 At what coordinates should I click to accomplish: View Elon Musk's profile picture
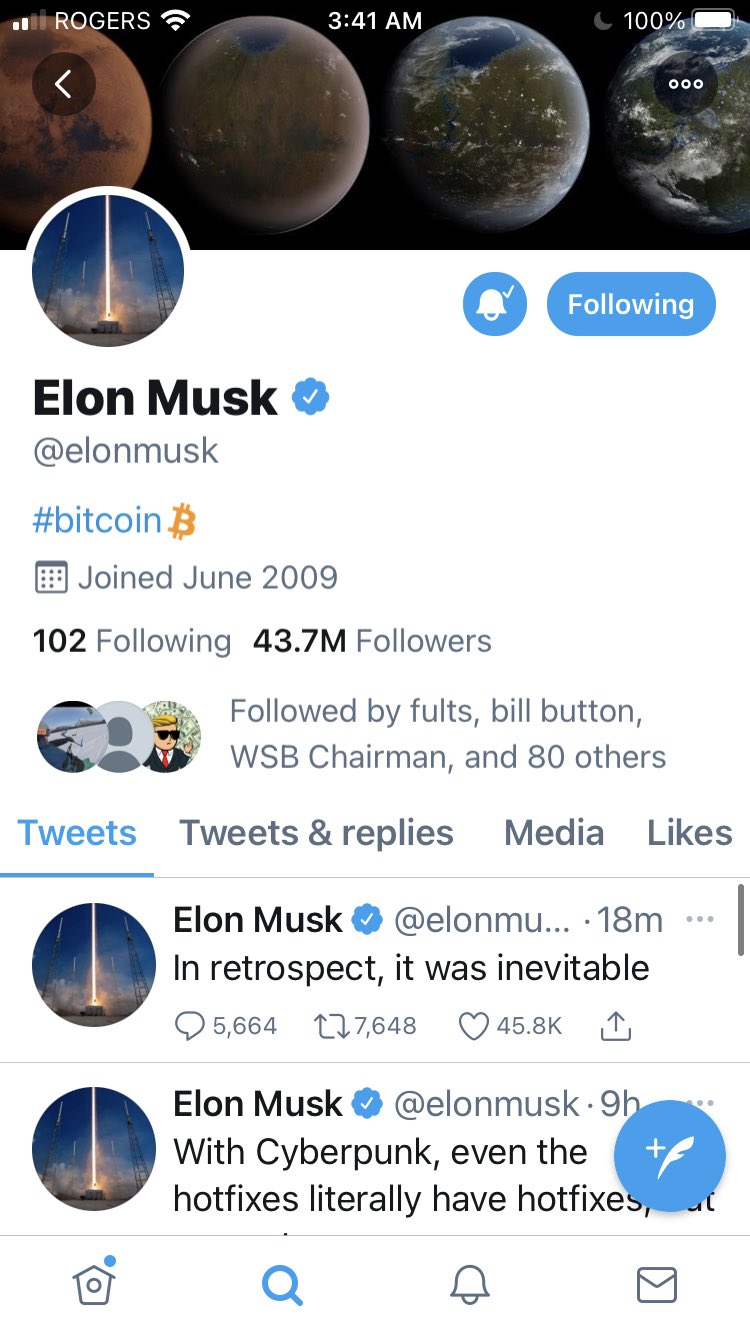(108, 270)
